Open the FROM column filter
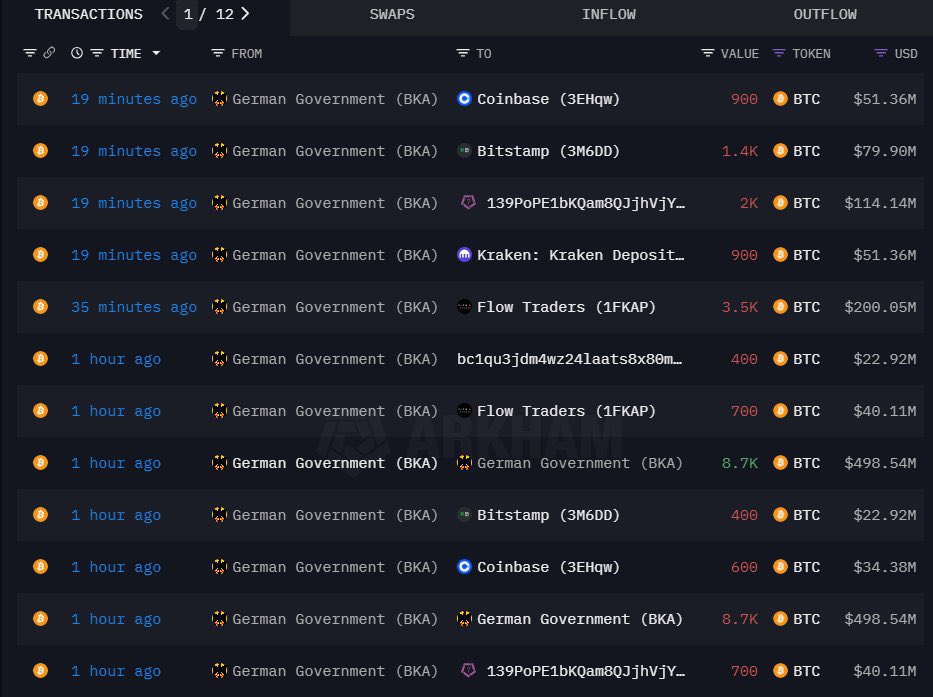The image size is (933, 697). click(218, 54)
